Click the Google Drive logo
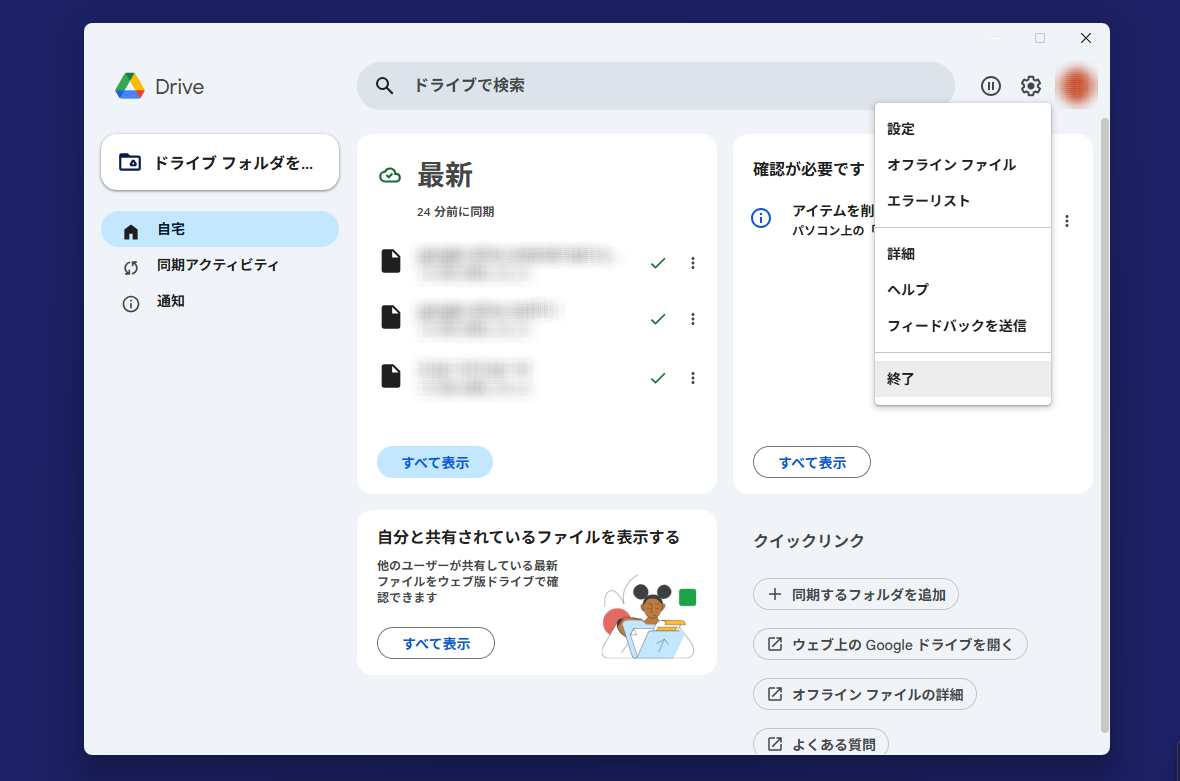 pos(130,86)
